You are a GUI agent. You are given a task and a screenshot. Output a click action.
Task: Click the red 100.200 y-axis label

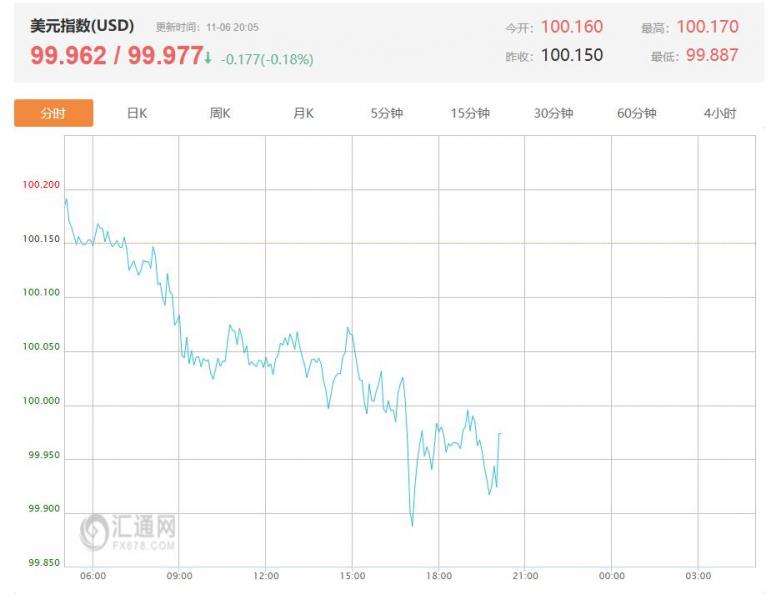pos(41,185)
